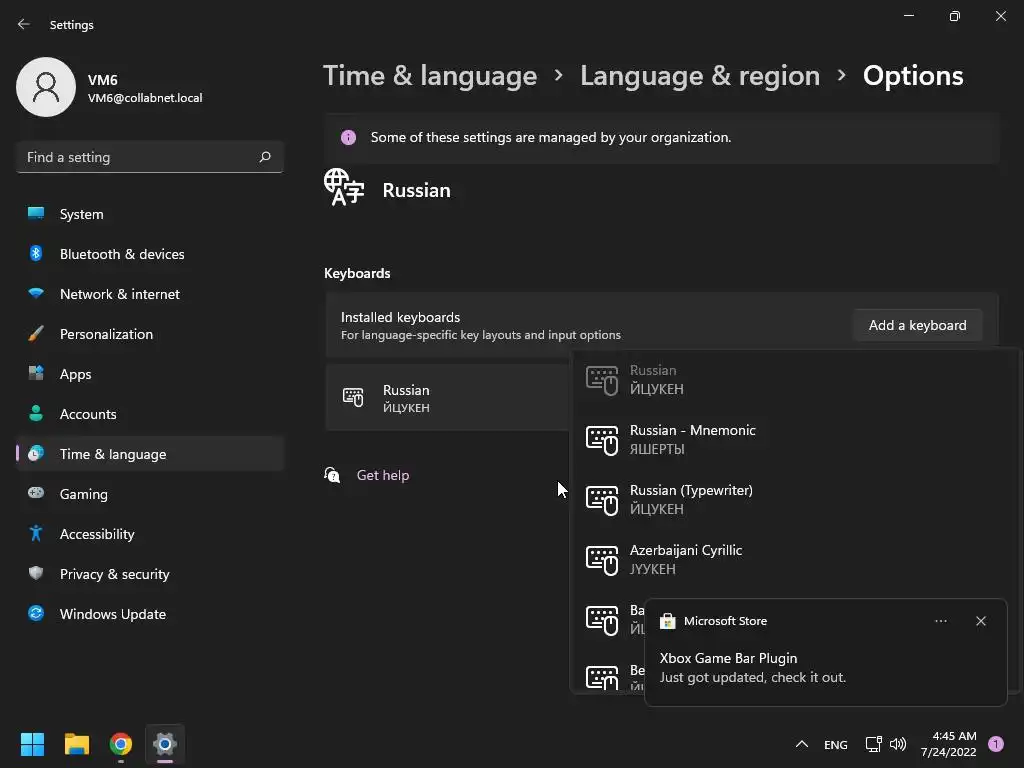Click the ENG language indicator in taskbar
The image size is (1024, 768).
[835, 745]
